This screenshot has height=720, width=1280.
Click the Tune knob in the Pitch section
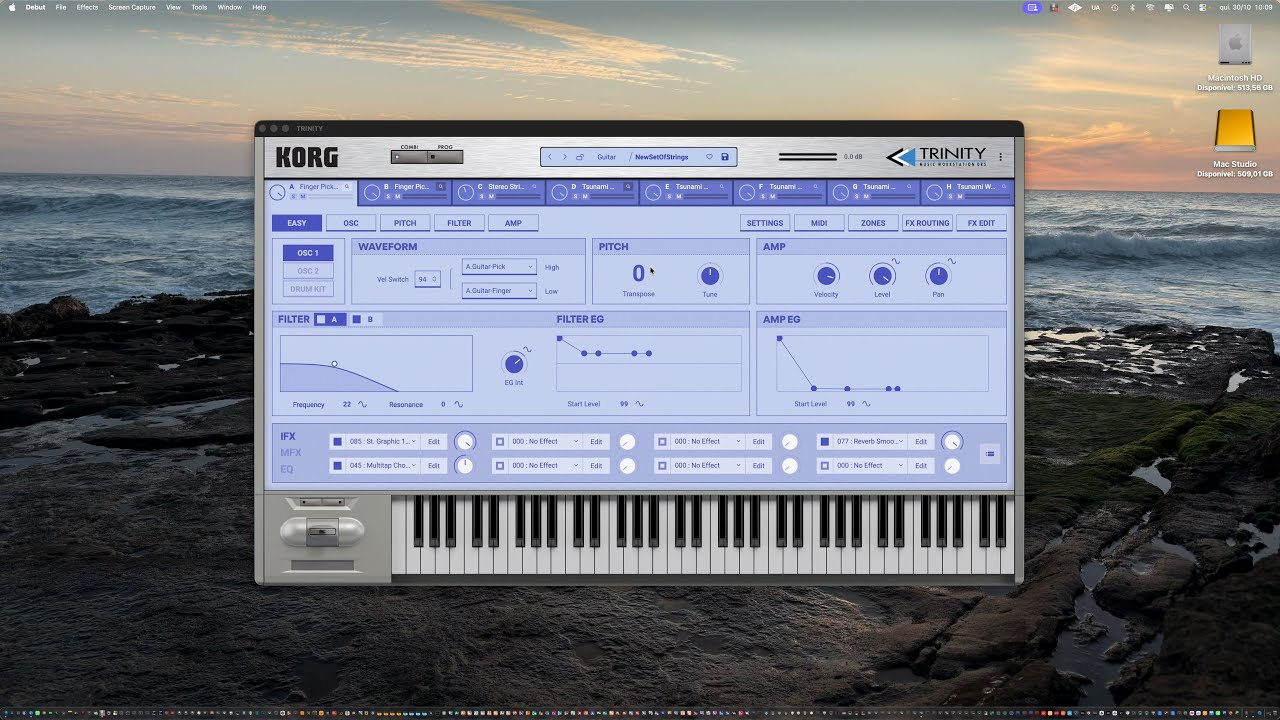709,275
